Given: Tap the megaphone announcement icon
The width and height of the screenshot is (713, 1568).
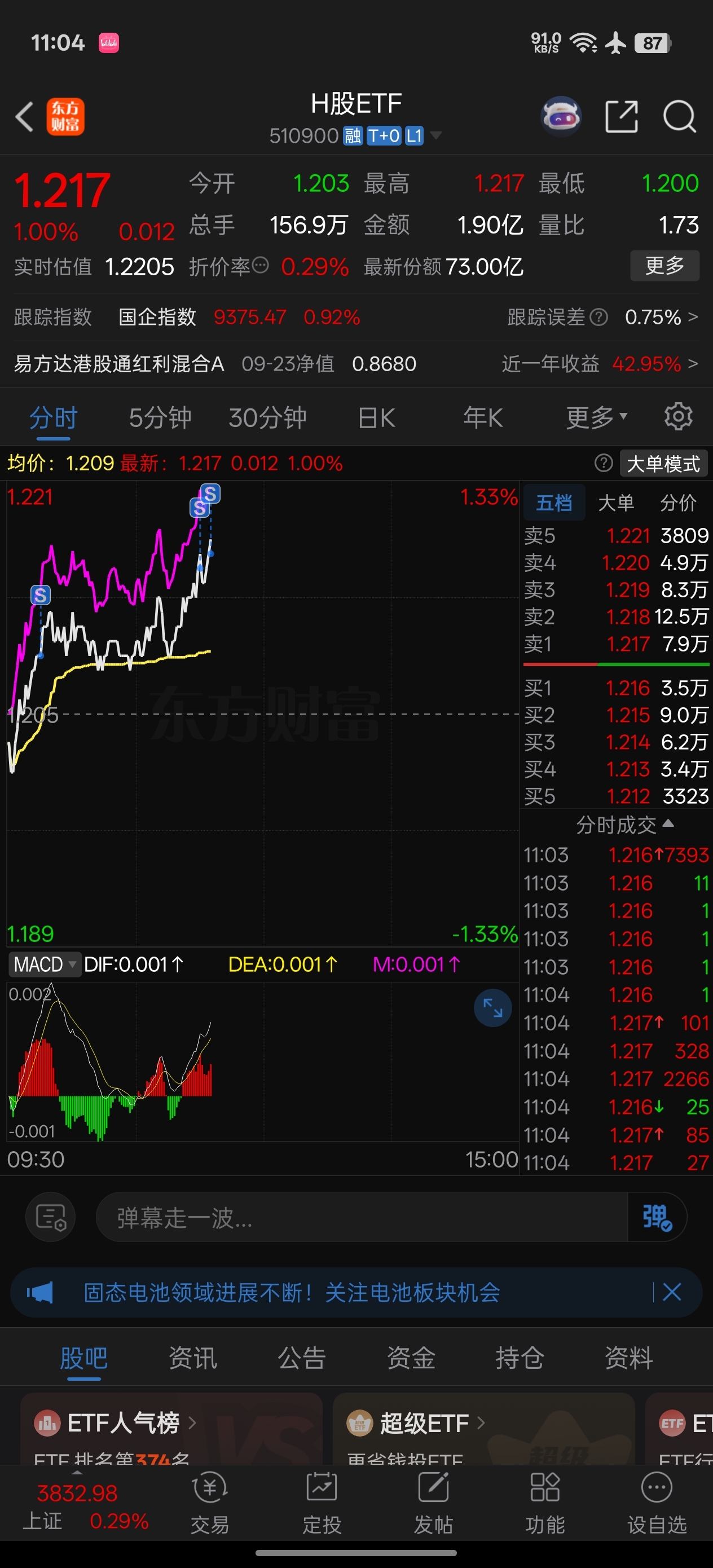Looking at the screenshot, I should pos(40,1292).
